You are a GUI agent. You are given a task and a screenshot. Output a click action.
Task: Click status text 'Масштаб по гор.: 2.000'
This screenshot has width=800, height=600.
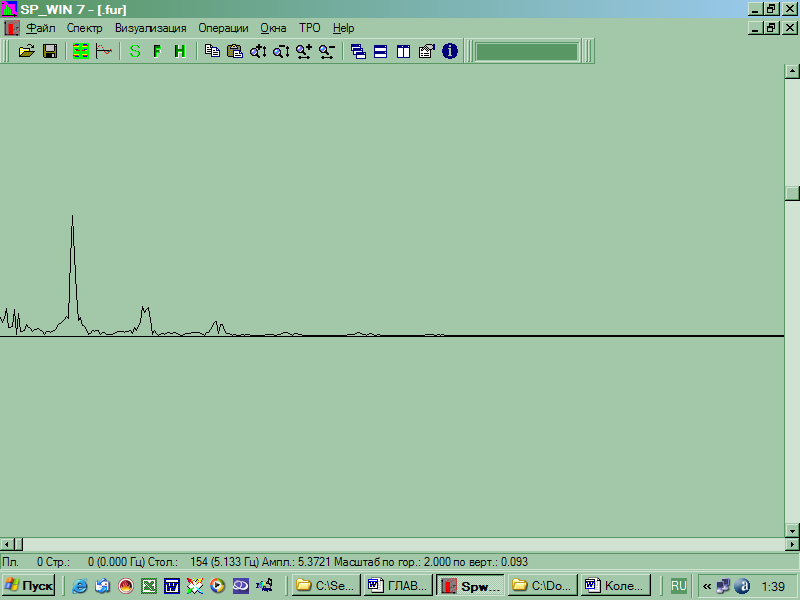(392, 562)
